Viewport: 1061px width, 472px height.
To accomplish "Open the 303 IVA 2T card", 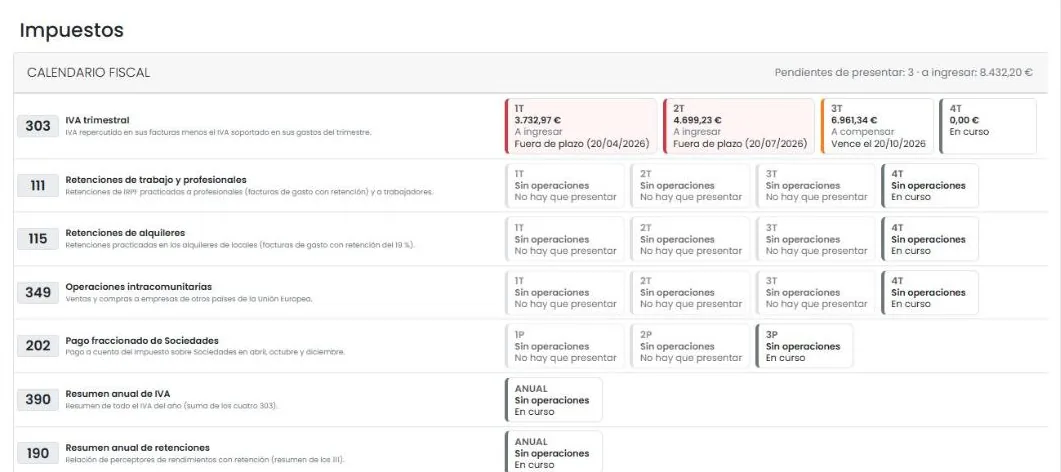I will [x=740, y=126].
